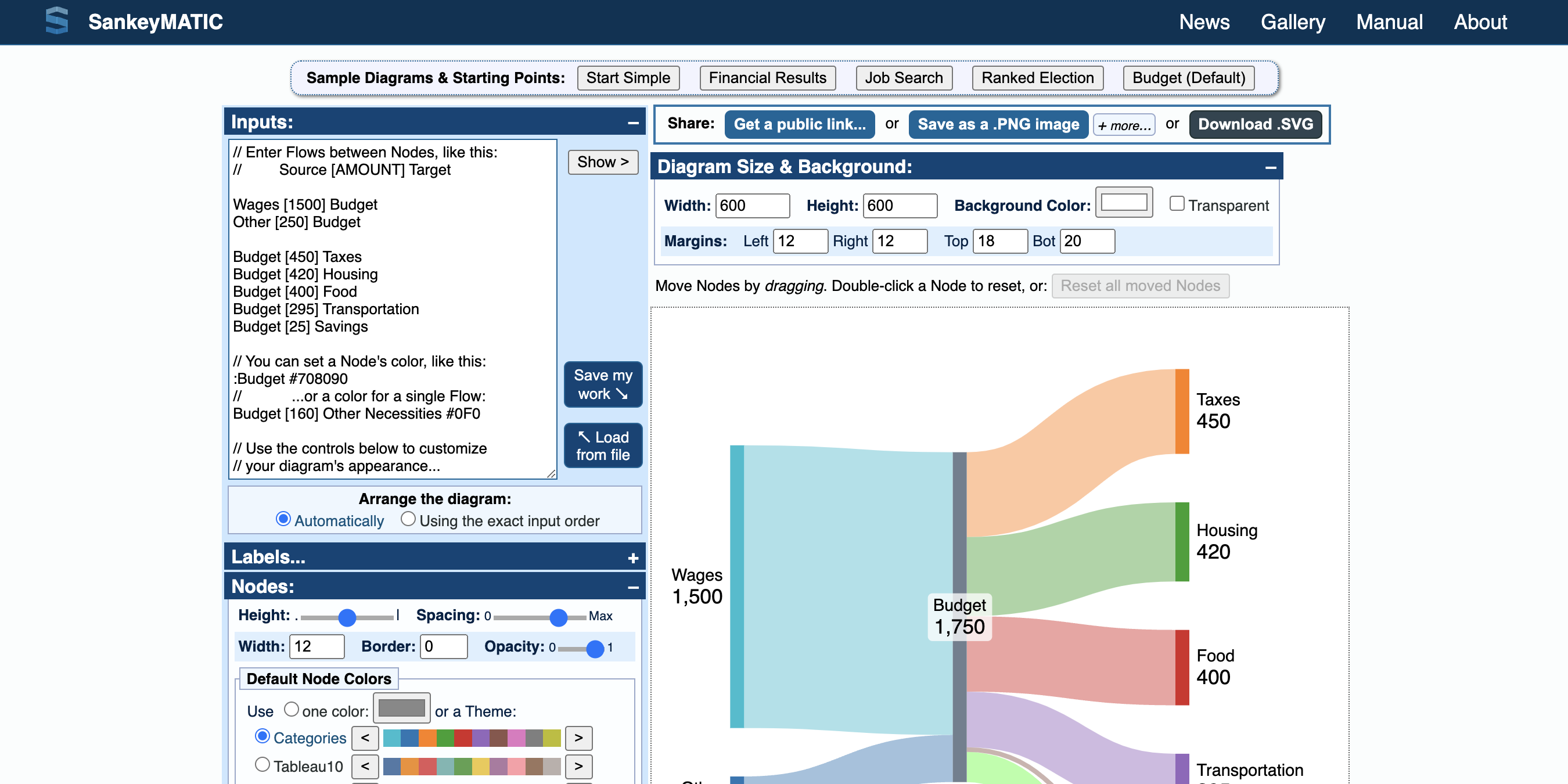Click the Categories theme color strip
The width and height of the screenshot is (1568, 784).
point(472,738)
